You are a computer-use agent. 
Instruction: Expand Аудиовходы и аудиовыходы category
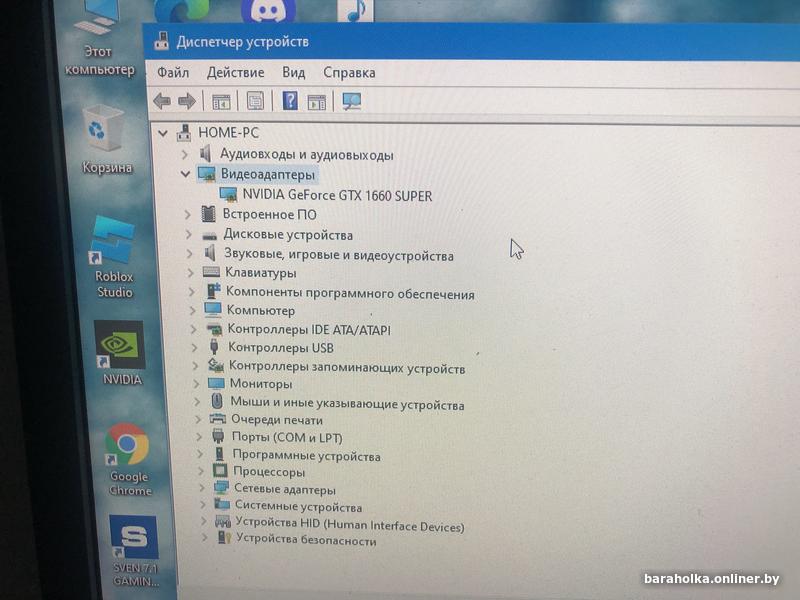pyautogui.click(x=185, y=154)
